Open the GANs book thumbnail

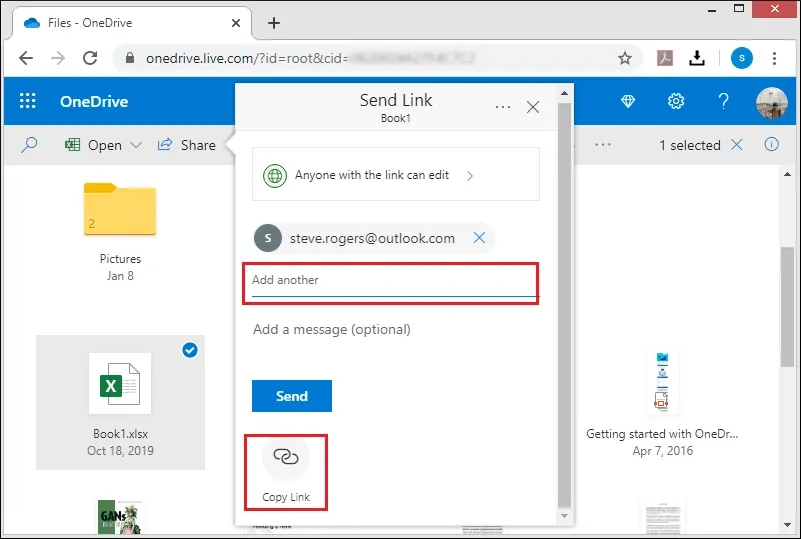click(x=121, y=517)
